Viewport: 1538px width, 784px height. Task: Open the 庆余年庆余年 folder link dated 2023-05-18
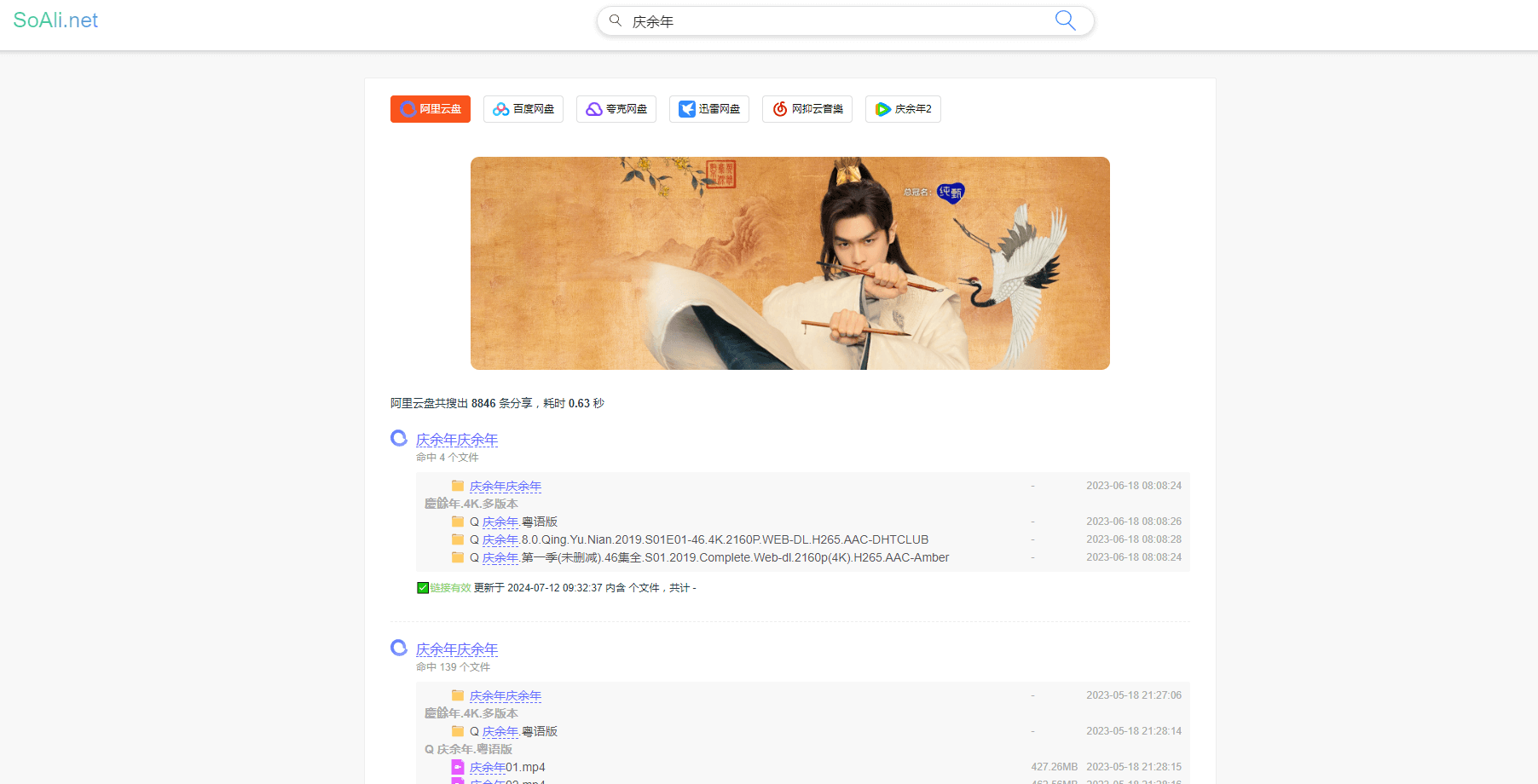(x=506, y=695)
